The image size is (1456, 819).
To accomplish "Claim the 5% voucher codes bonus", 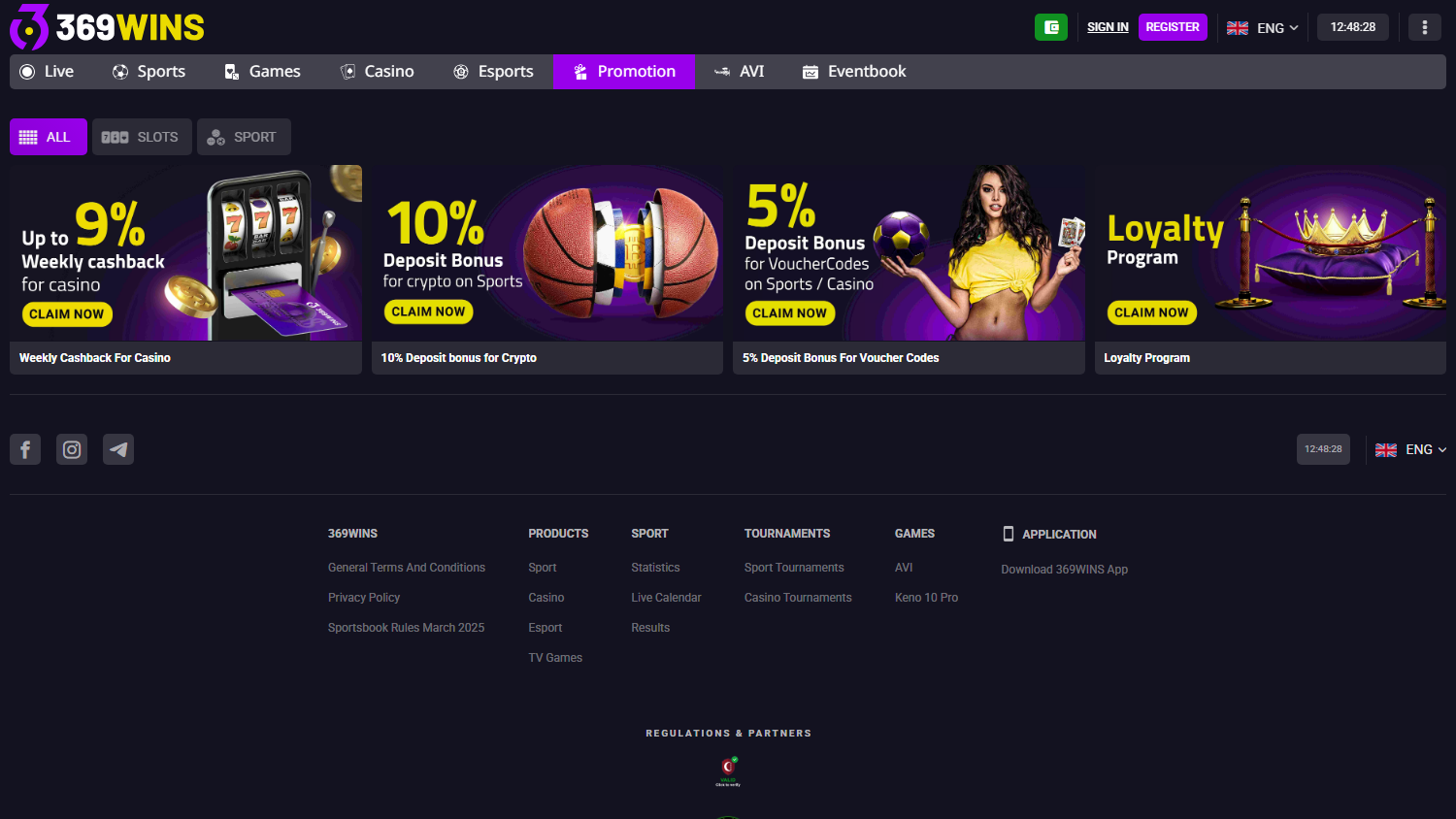I will (x=790, y=312).
